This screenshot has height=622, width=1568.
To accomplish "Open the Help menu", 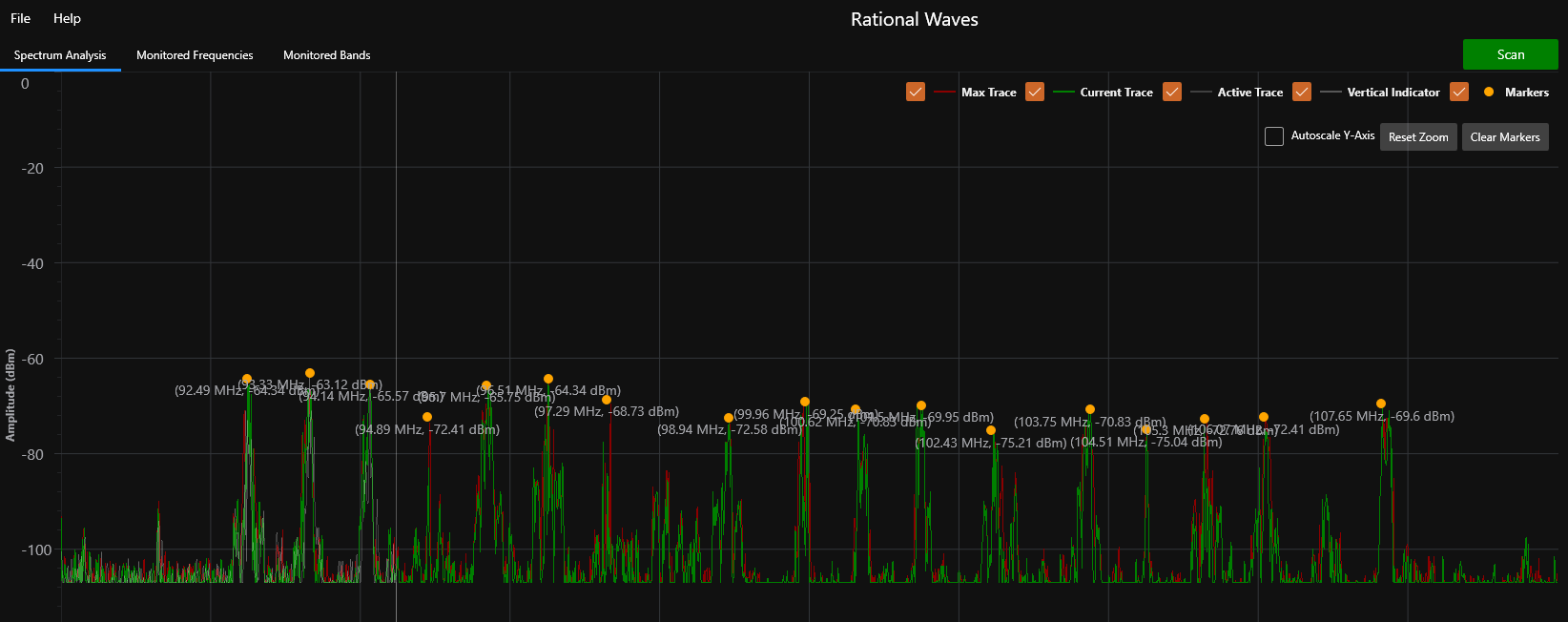I will [67, 18].
